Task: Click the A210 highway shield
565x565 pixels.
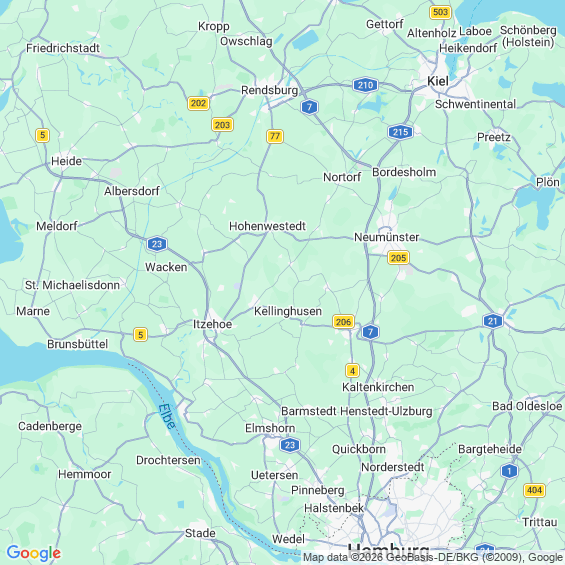Action: [365, 85]
